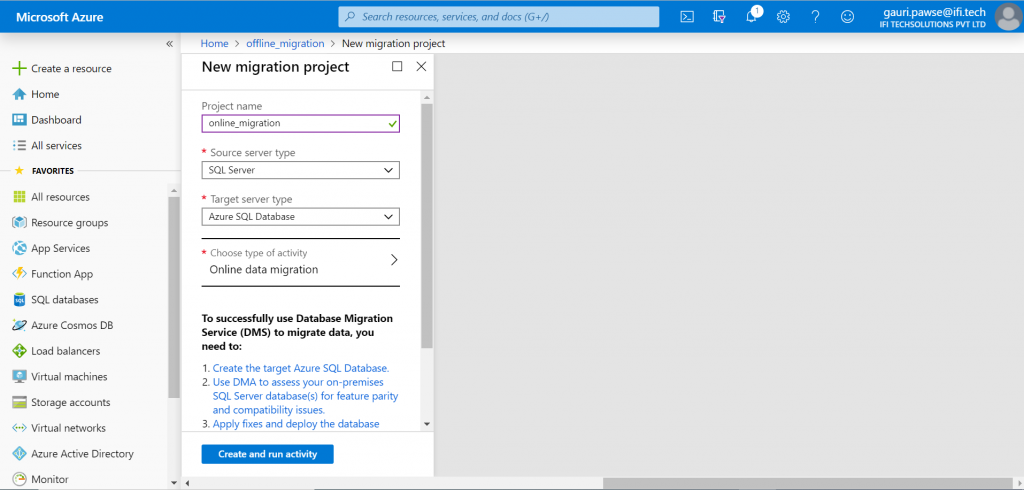Open Apply fixes and deploy link
1024x490 pixels.
click(x=296, y=423)
